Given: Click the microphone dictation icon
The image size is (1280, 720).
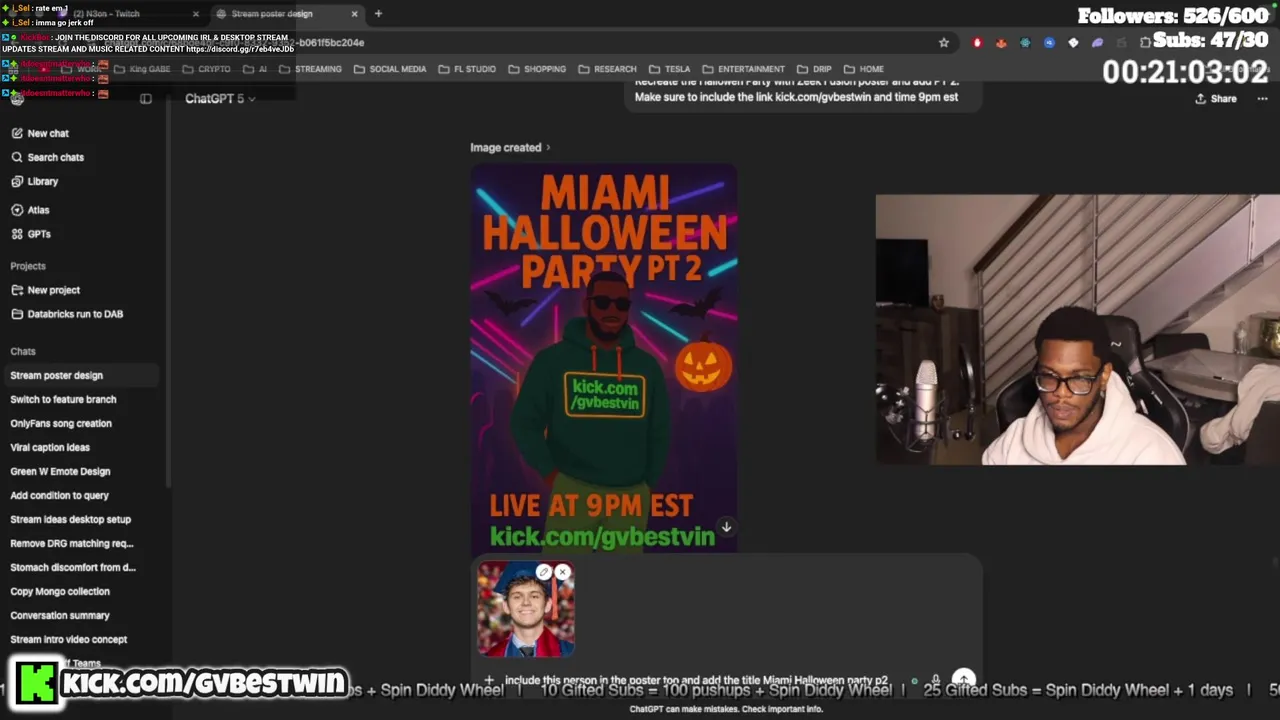Looking at the screenshot, I should [936, 680].
